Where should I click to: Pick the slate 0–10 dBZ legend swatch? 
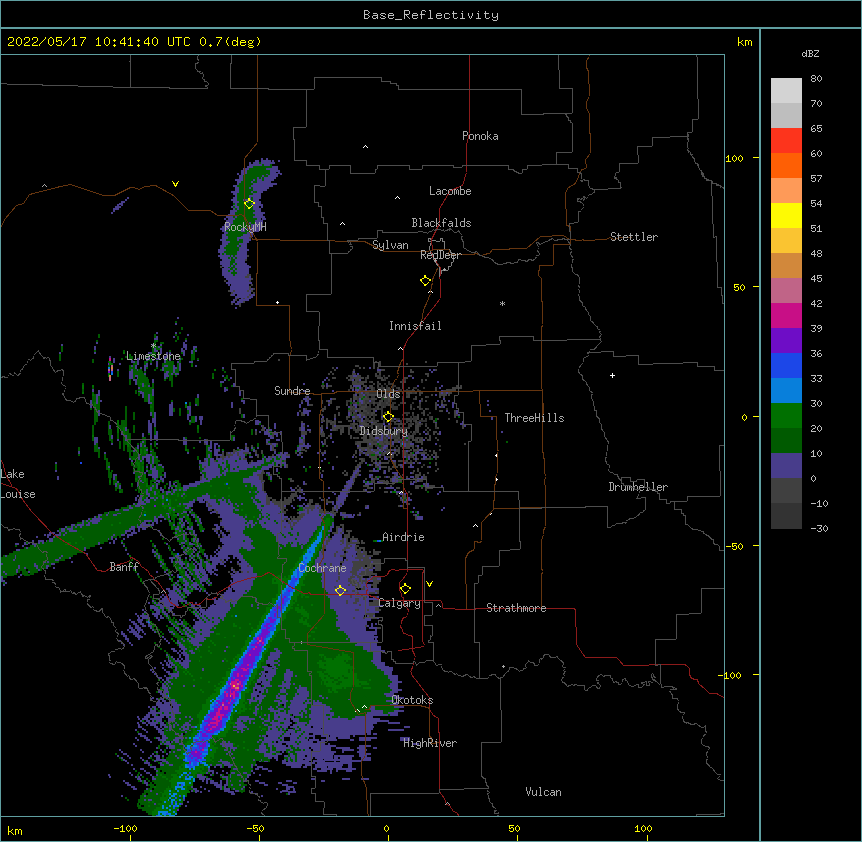tap(786, 466)
